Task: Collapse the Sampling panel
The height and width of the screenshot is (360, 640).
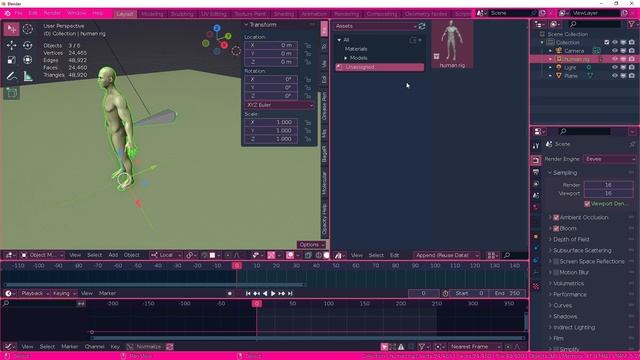Action: point(565,173)
